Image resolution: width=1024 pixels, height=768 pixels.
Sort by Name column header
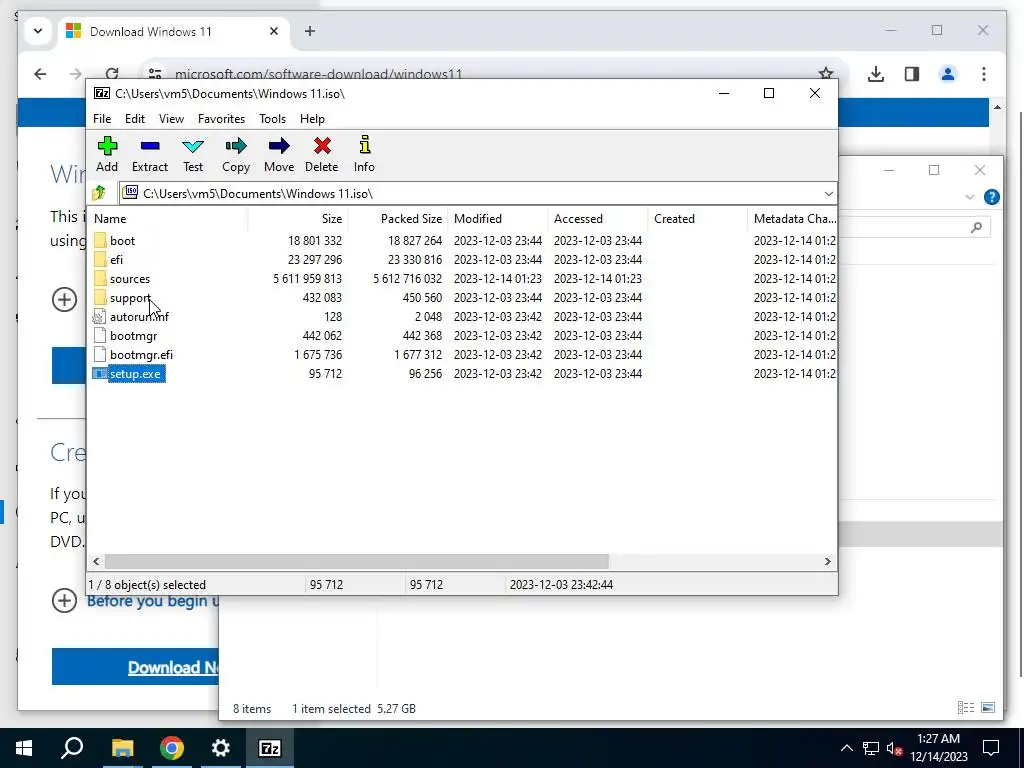click(x=167, y=219)
